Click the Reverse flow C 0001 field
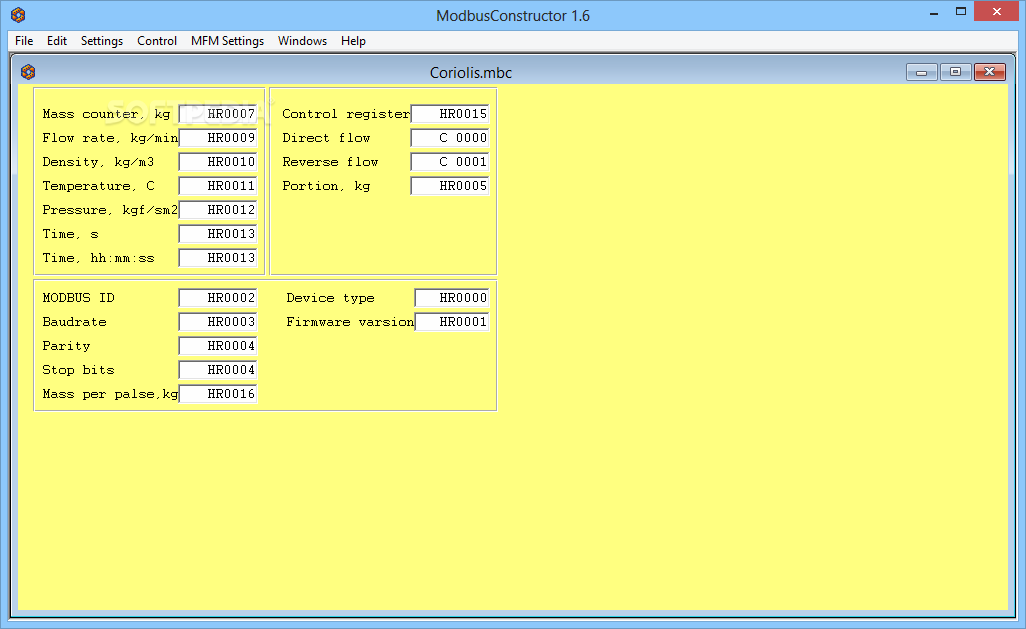Screen dimensions: 1026x629 click(450, 162)
